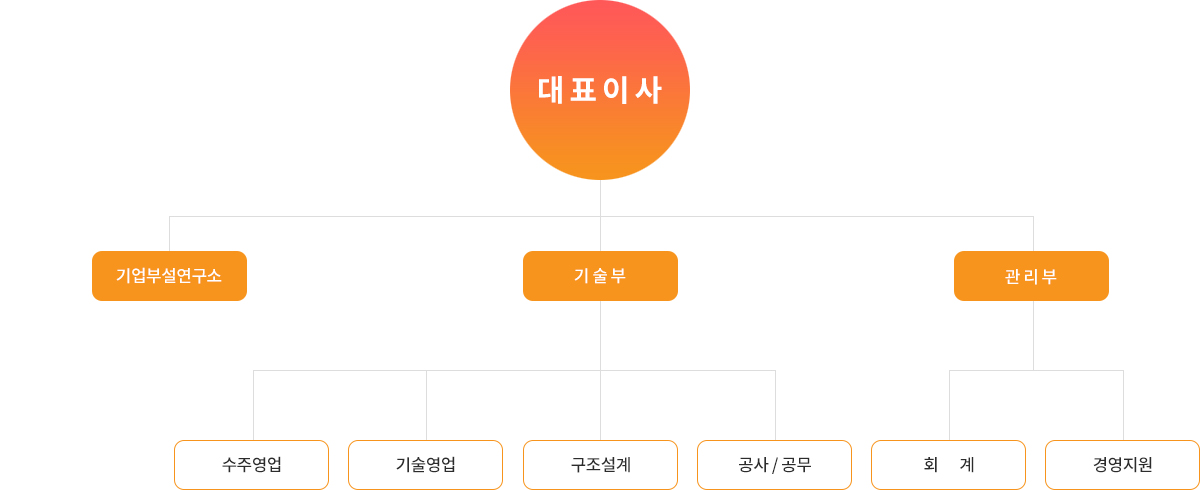Click the 기술부 department box
Image resolution: width=1200 pixels, height=490 pixels.
(x=600, y=276)
